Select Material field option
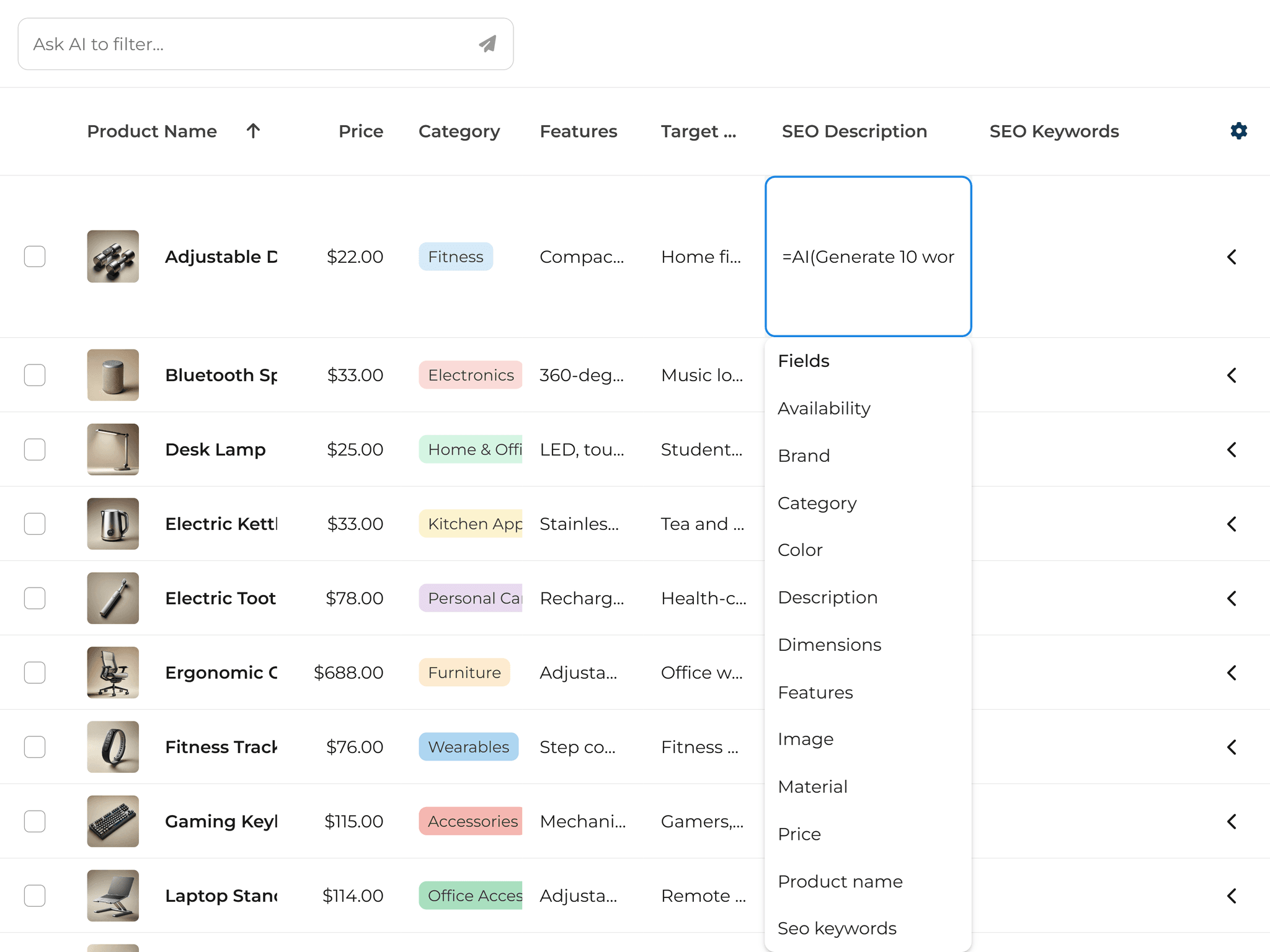 [x=812, y=787]
